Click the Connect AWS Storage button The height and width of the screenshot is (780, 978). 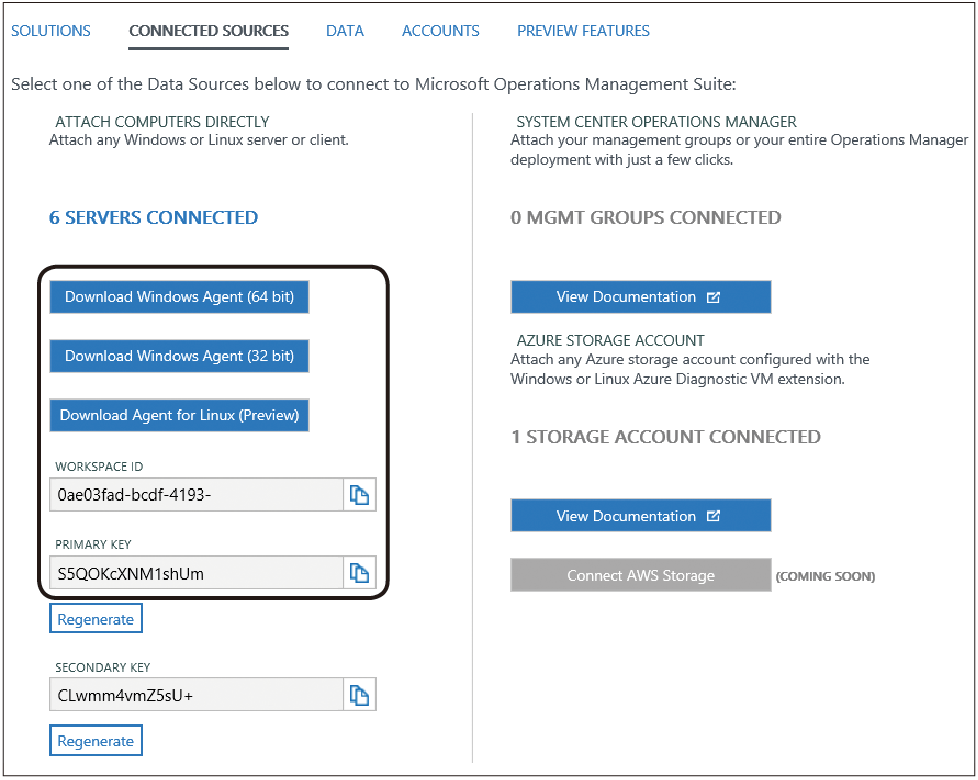[x=641, y=575]
